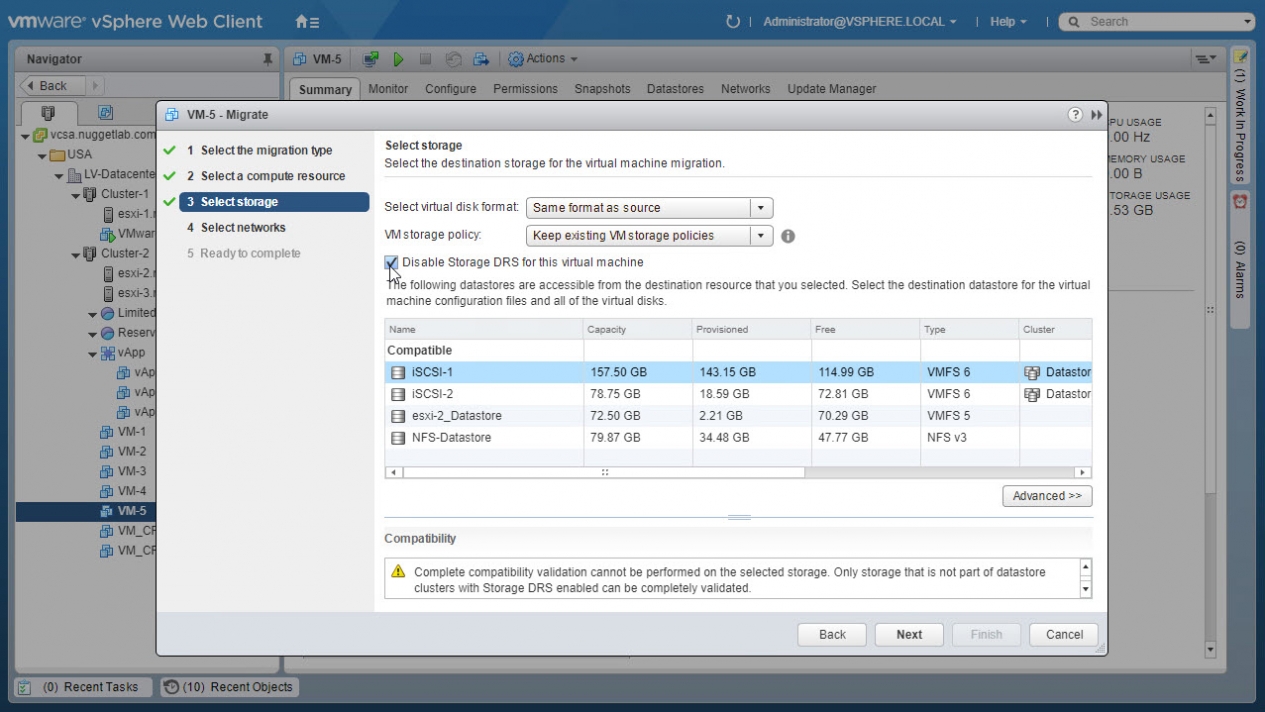Collapse the Cluster-2 tree node
The height and width of the screenshot is (712, 1265).
[x=76, y=253]
